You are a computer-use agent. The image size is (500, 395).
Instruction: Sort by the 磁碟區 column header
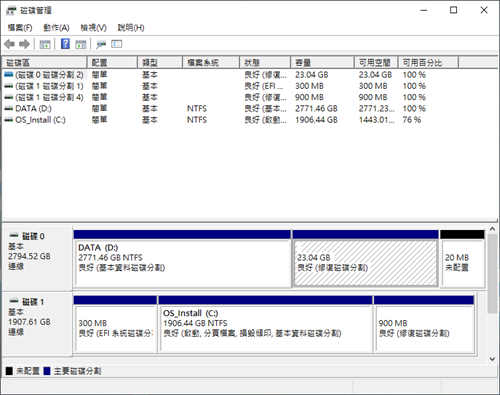tap(44, 62)
